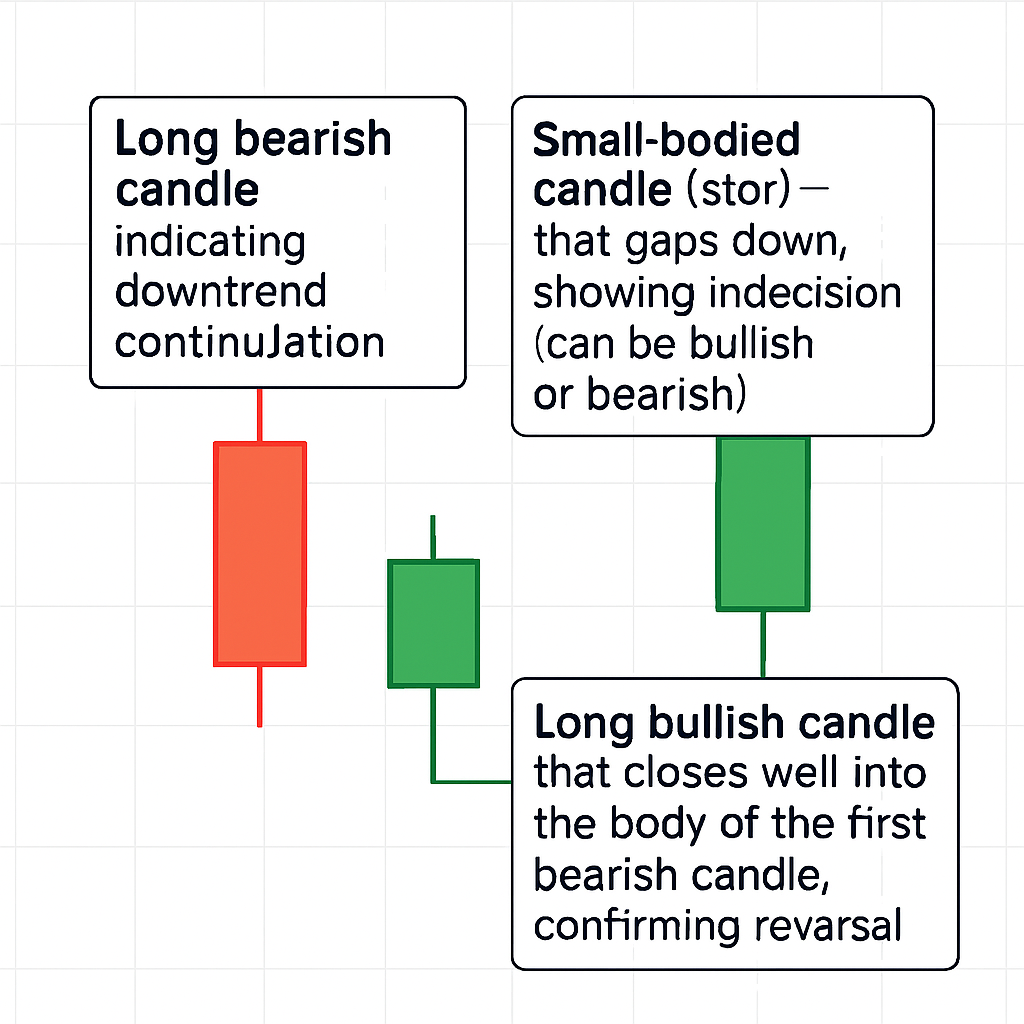Click the red candle's upper wick
Viewport: 1024px width, 1024px height.
pos(260,415)
